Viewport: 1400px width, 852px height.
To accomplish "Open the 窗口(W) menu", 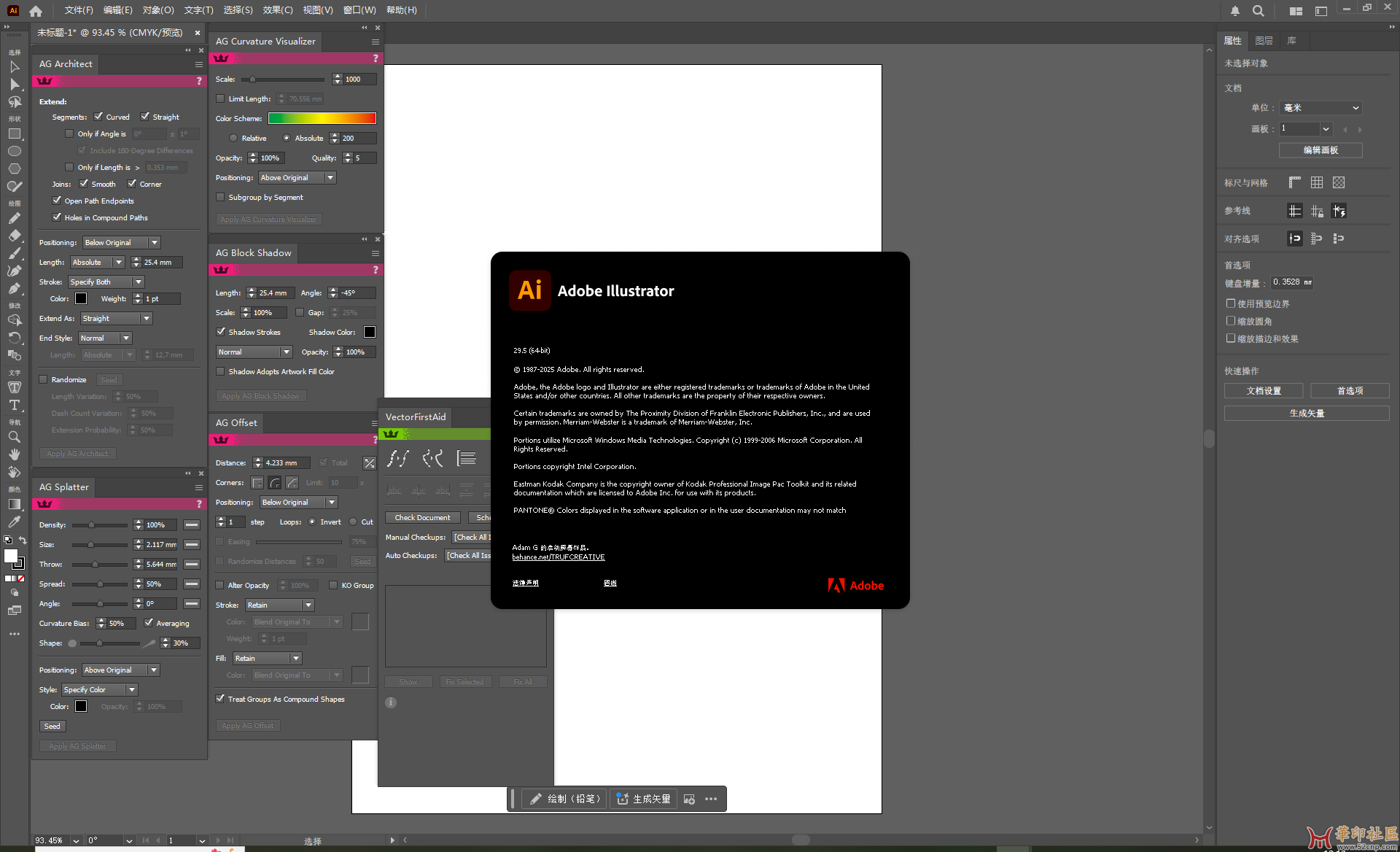I will coord(359,10).
